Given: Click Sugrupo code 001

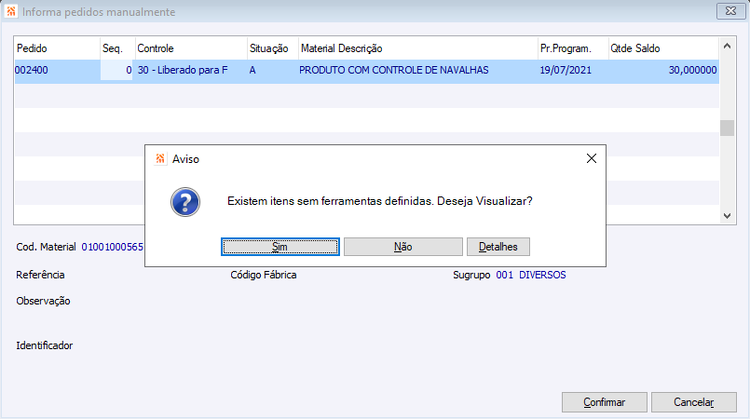Looking at the screenshot, I should (504, 275).
